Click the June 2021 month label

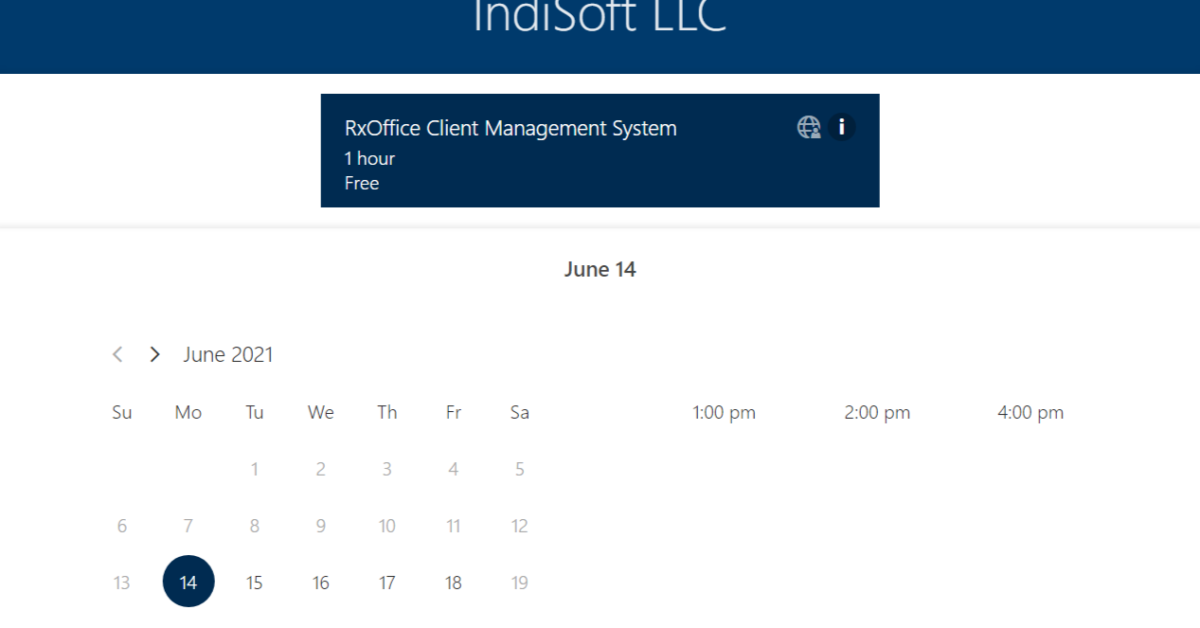pos(228,354)
